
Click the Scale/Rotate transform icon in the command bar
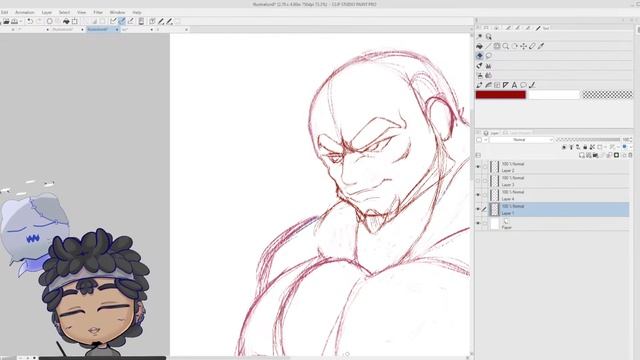[75, 21]
